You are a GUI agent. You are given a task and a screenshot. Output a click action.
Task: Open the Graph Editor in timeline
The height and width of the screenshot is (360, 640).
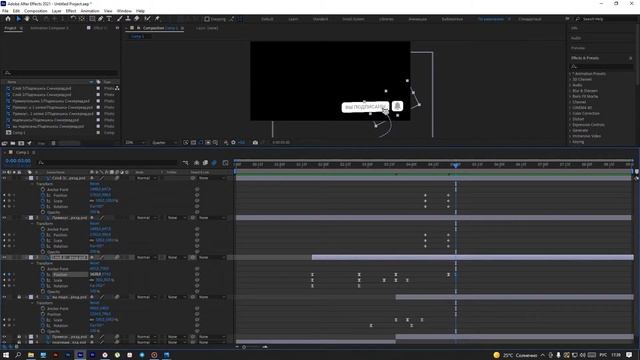[225, 163]
